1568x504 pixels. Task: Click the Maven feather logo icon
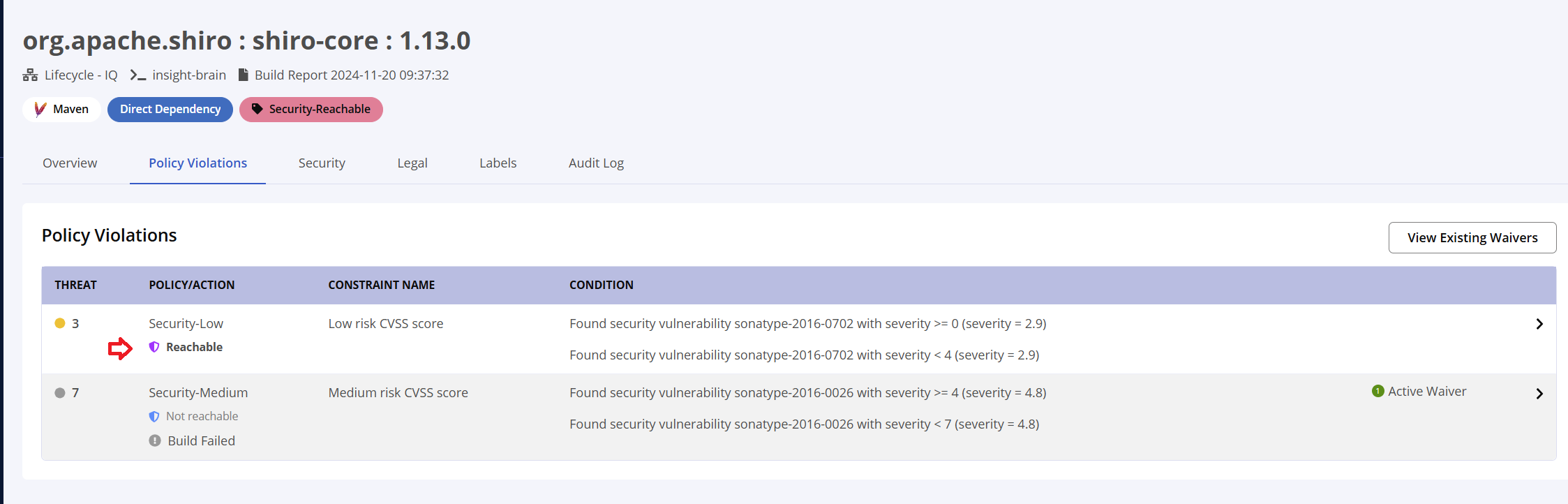[40, 109]
